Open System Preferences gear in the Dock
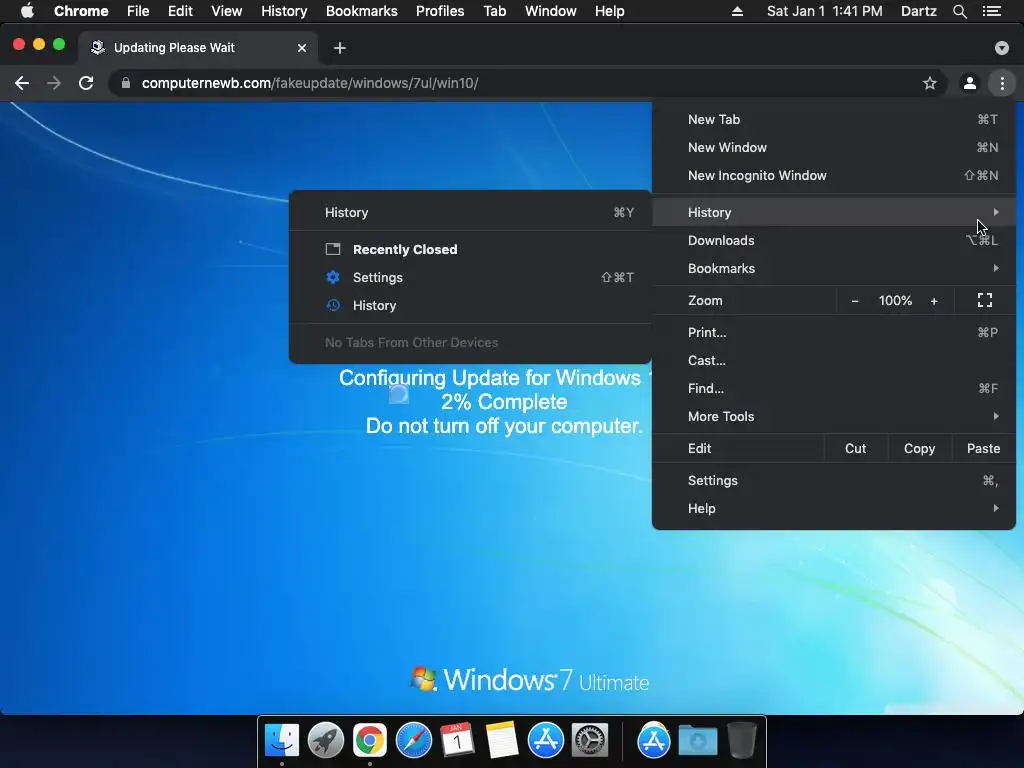This screenshot has width=1024, height=768. pos(590,741)
